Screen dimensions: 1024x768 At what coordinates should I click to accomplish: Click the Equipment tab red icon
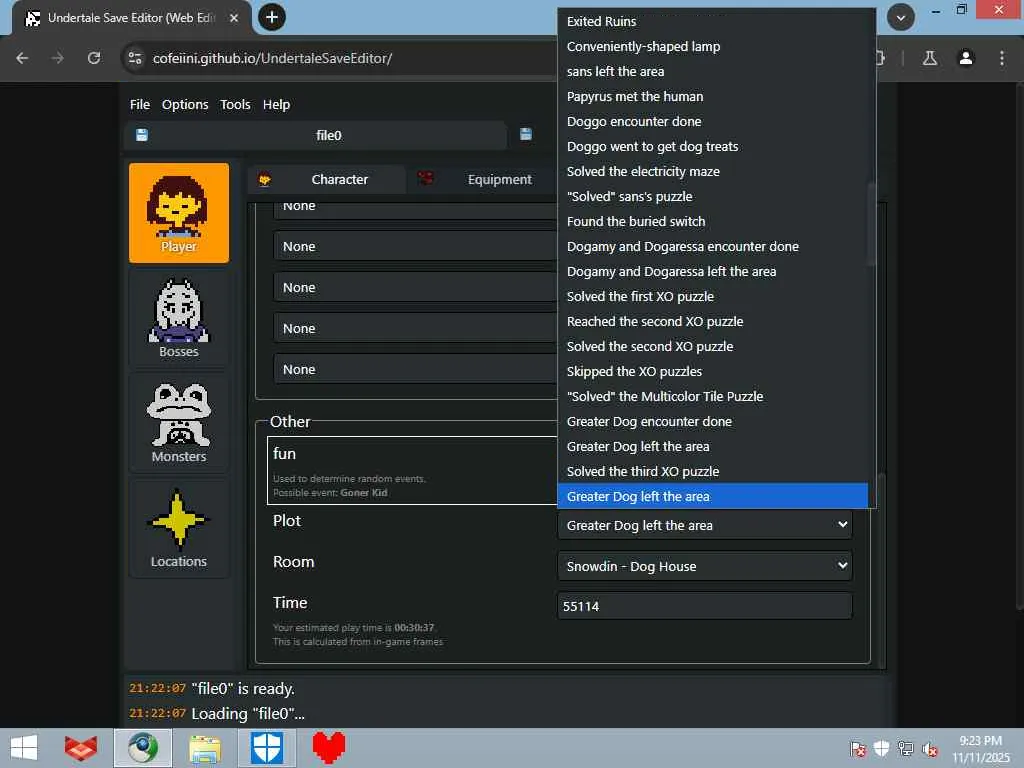pyautogui.click(x=425, y=178)
